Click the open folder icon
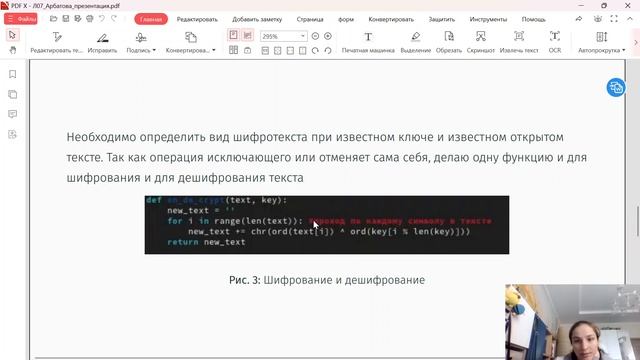The image size is (640, 360). (x=53, y=19)
